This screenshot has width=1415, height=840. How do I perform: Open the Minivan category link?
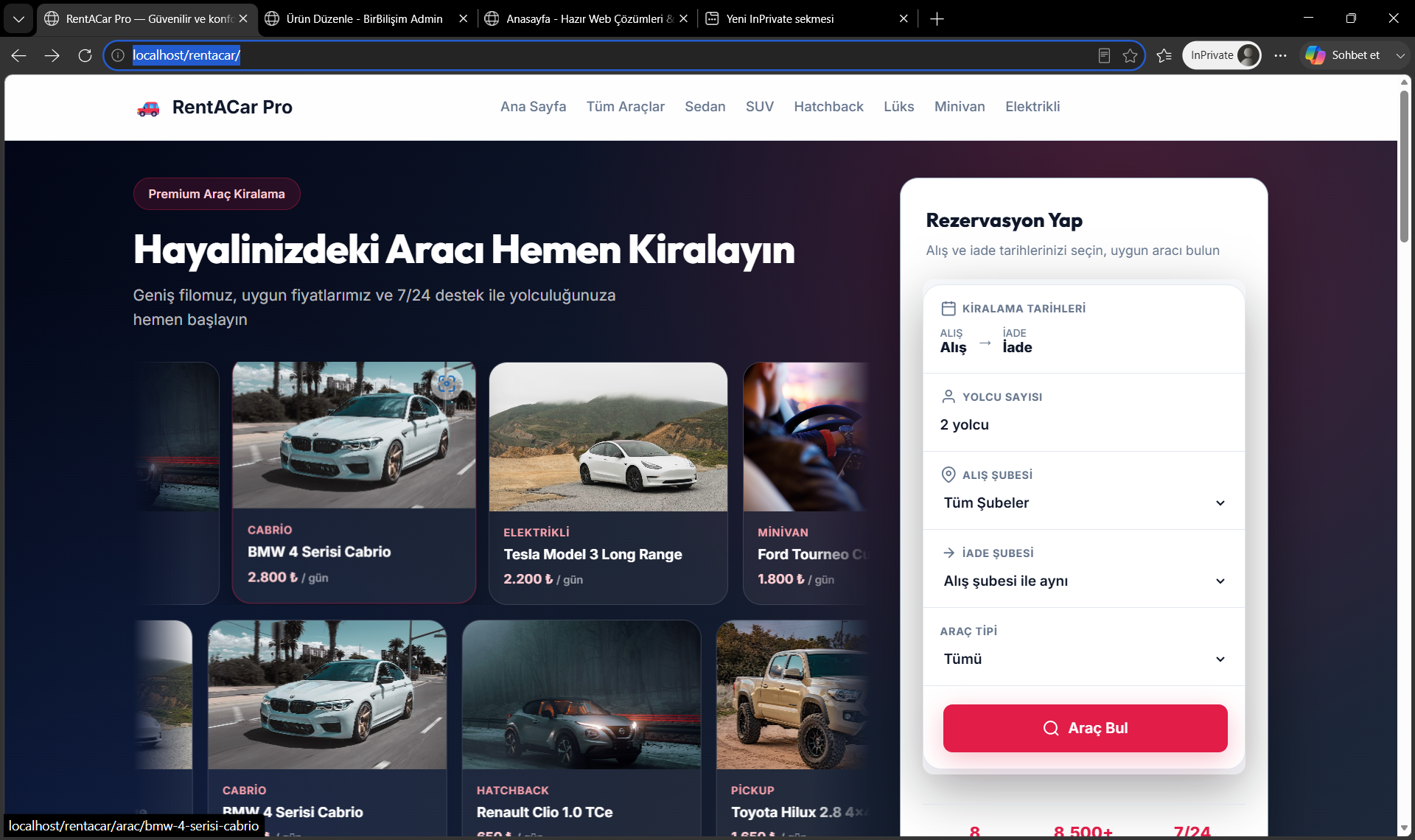tap(959, 106)
